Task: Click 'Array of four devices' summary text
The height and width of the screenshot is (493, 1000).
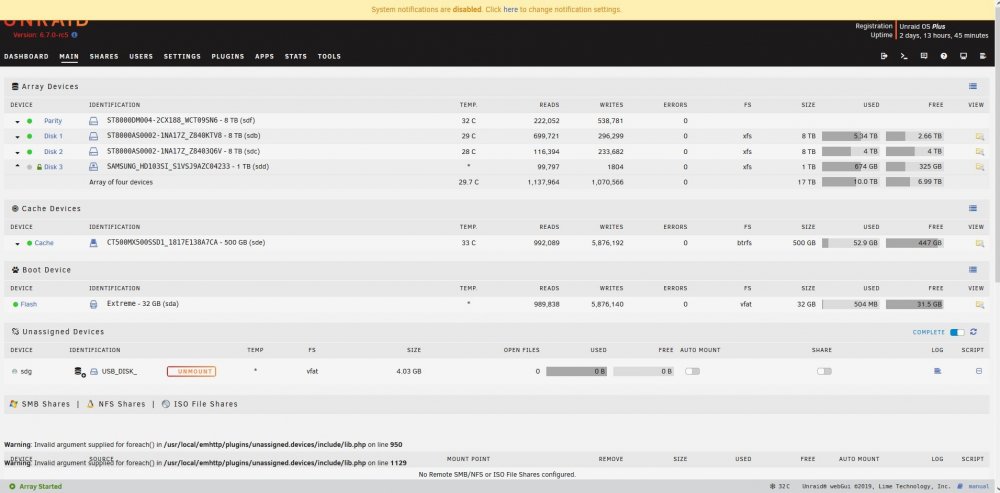Action: click(x=121, y=182)
